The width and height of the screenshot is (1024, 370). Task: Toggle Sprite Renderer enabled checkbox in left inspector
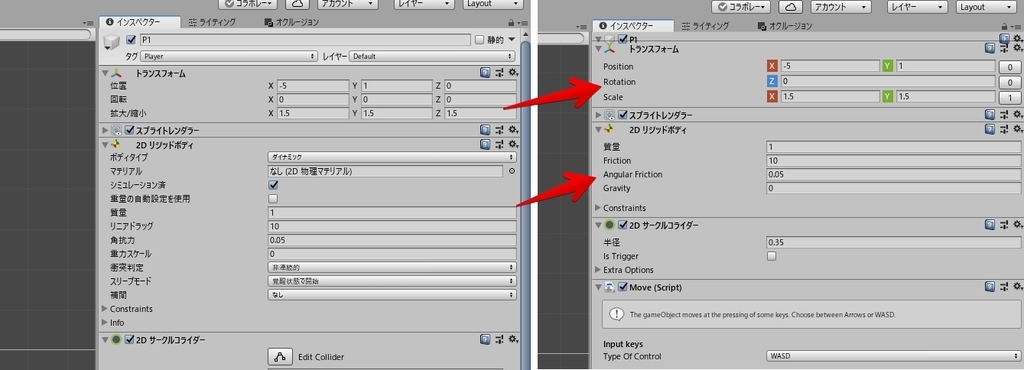130,130
